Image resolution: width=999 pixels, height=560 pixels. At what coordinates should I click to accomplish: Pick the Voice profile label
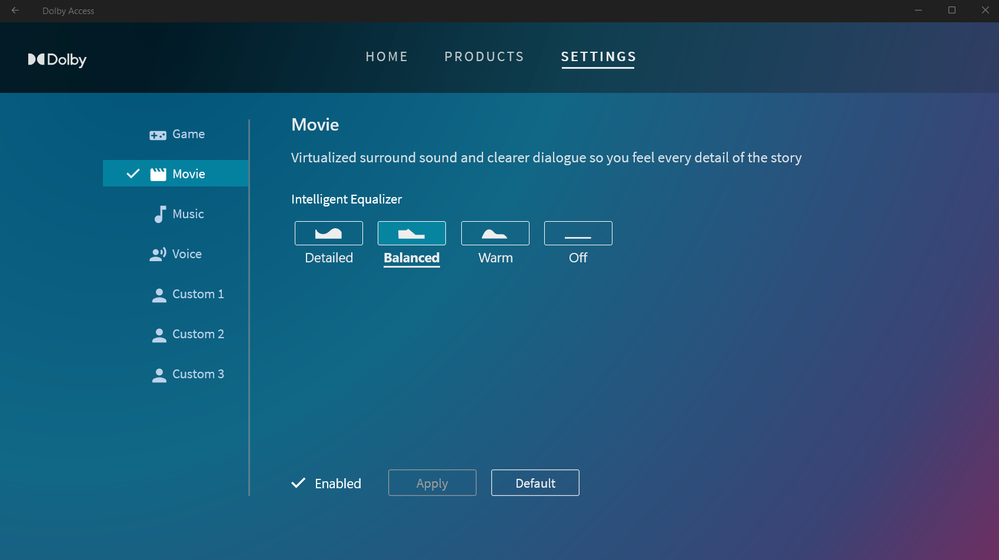[x=187, y=254]
